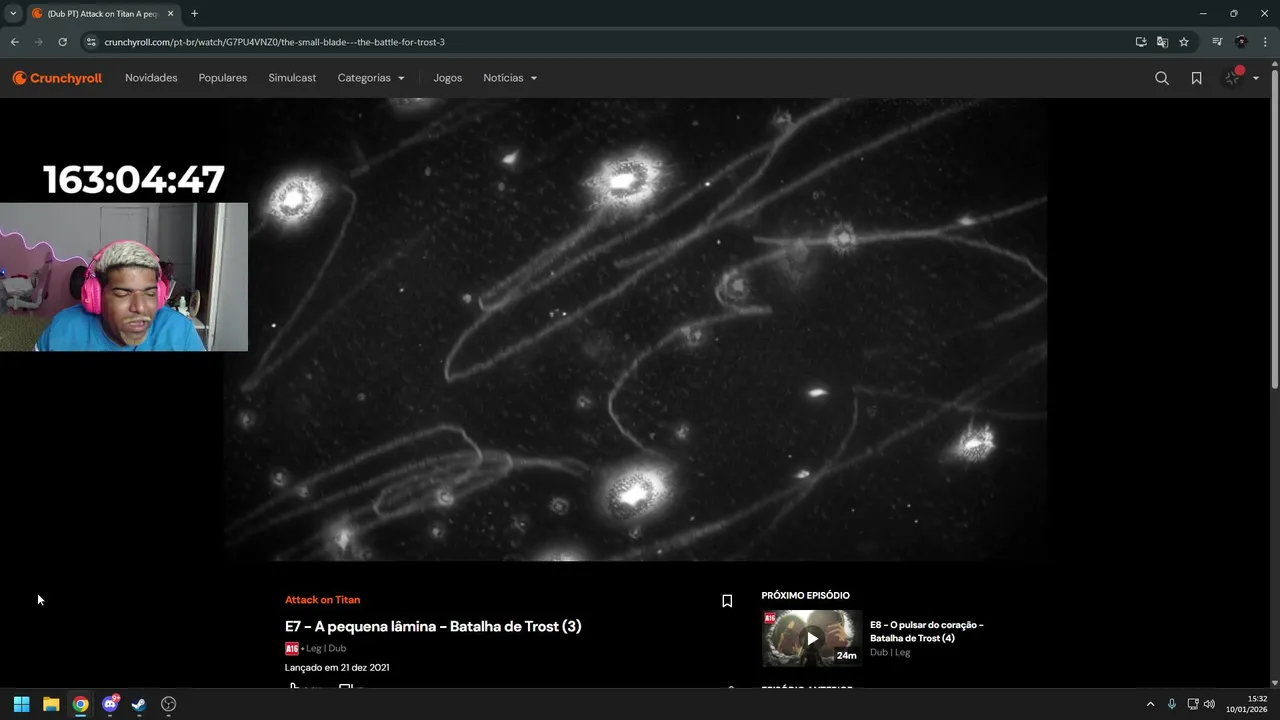Open the Simulcast menu item
This screenshot has height=720, width=1280.
pos(292,78)
